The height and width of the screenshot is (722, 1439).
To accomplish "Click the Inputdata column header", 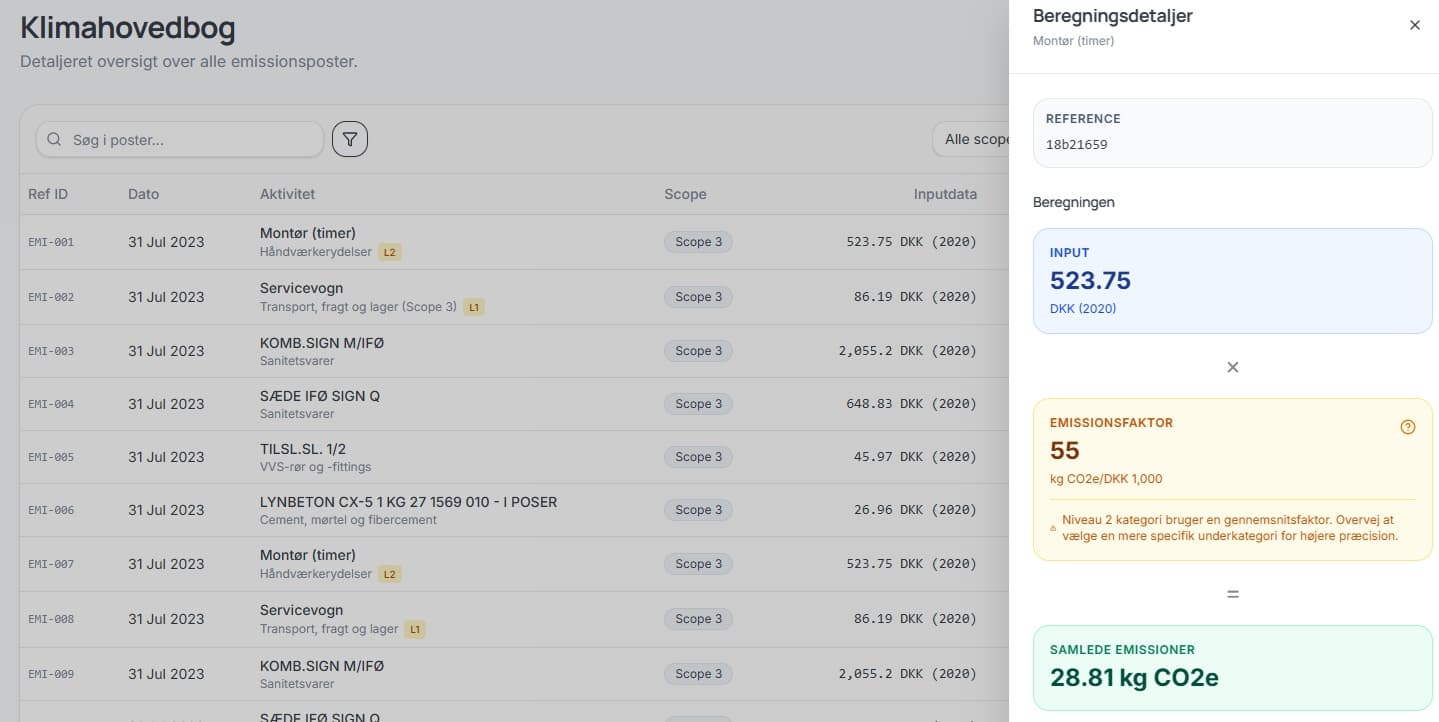I will click(945, 194).
